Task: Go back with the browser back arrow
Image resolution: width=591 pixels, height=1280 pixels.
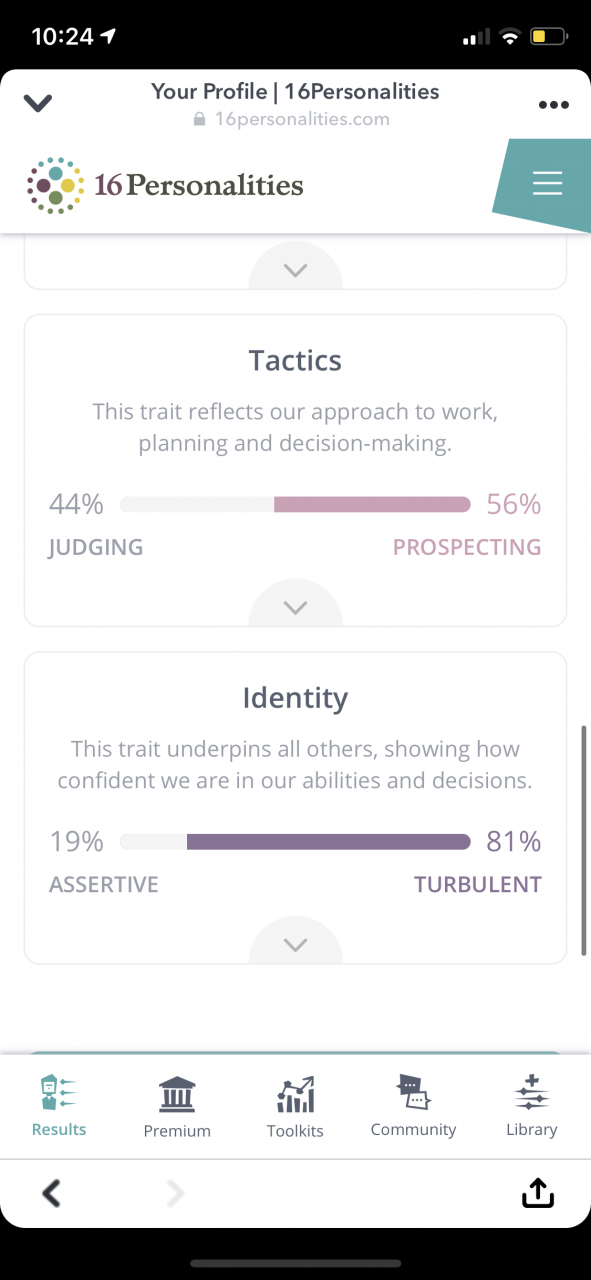Action: click(x=52, y=1192)
